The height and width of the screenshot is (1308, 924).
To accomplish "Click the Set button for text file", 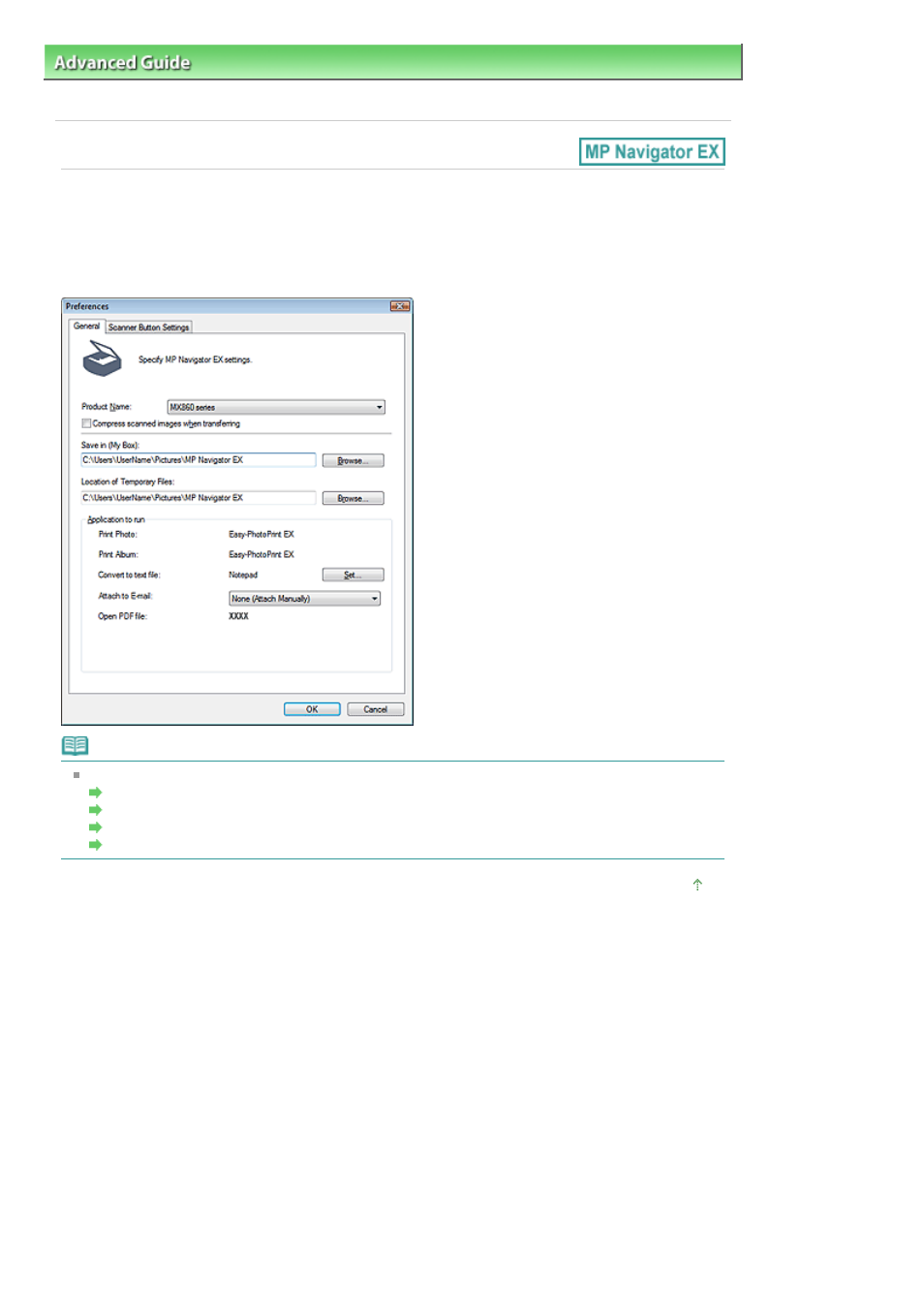I will [x=353, y=575].
